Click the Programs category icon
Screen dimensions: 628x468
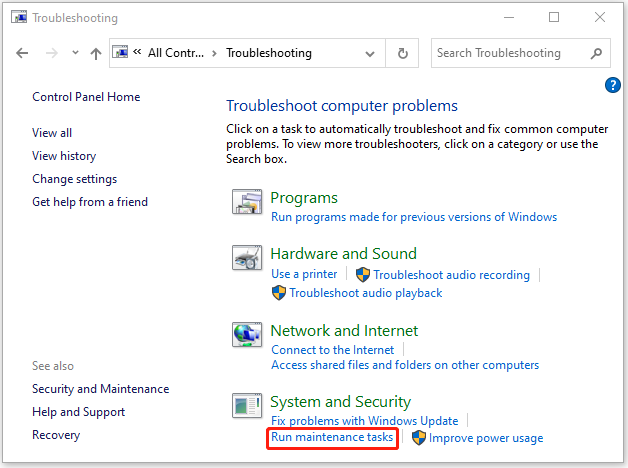click(247, 202)
